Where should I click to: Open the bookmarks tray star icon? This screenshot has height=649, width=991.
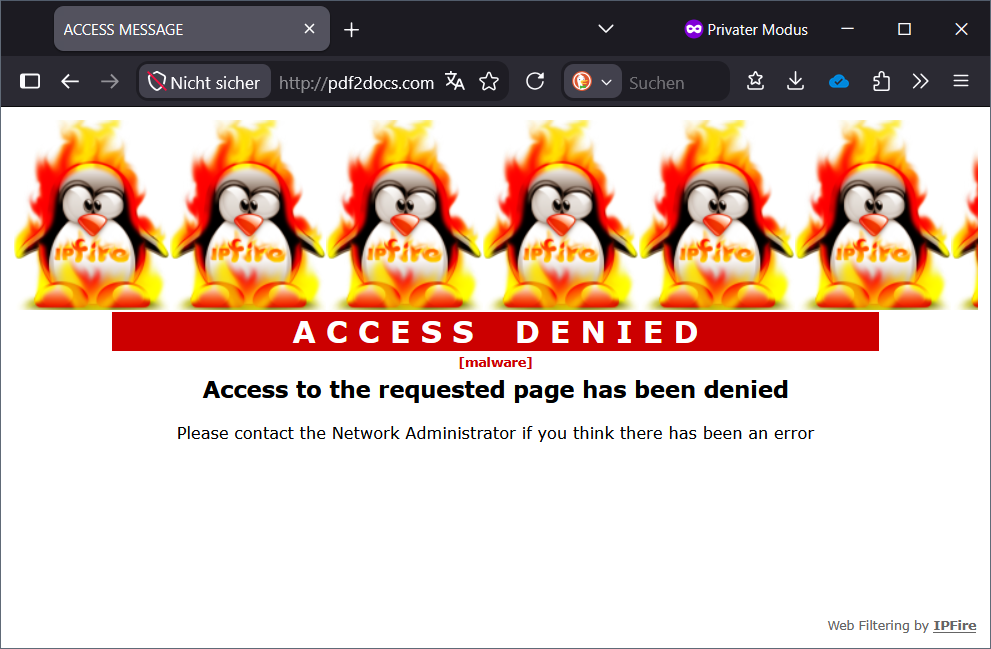[x=755, y=82]
